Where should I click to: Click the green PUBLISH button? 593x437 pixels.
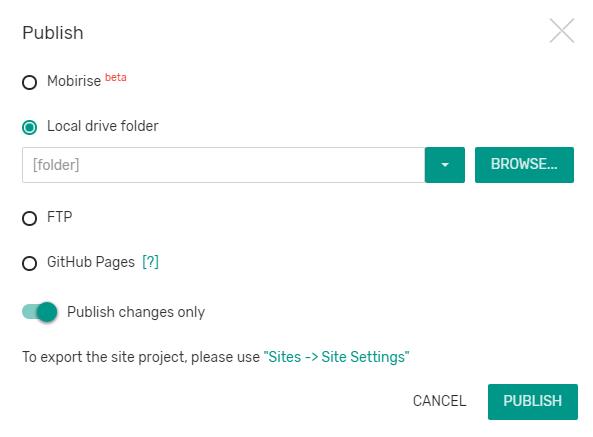(x=532, y=401)
